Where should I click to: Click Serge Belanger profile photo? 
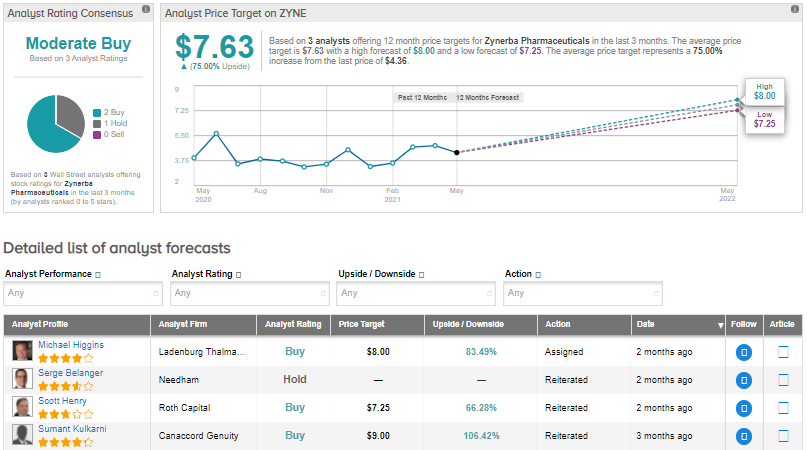(22, 379)
